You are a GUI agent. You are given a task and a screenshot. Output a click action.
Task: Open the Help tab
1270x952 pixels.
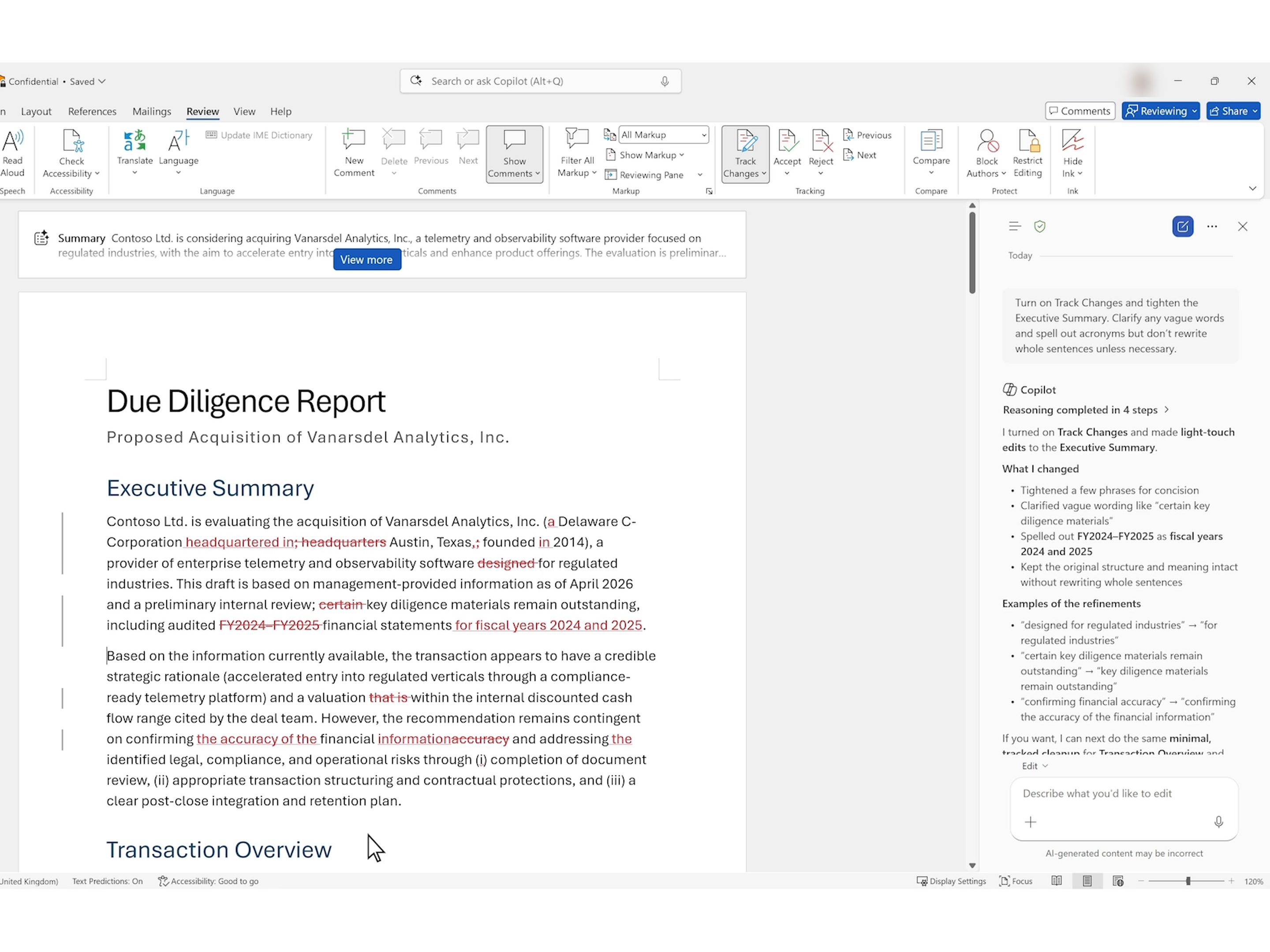tap(281, 112)
